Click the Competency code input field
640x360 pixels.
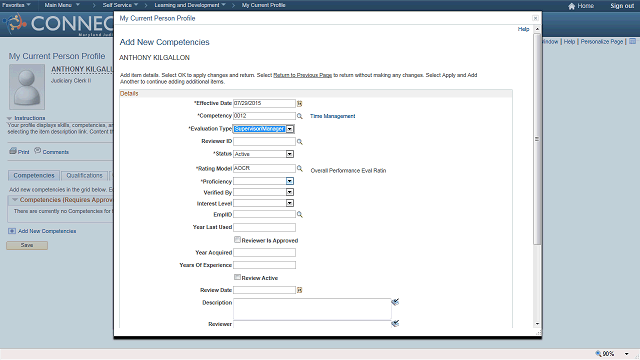click(x=264, y=116)
